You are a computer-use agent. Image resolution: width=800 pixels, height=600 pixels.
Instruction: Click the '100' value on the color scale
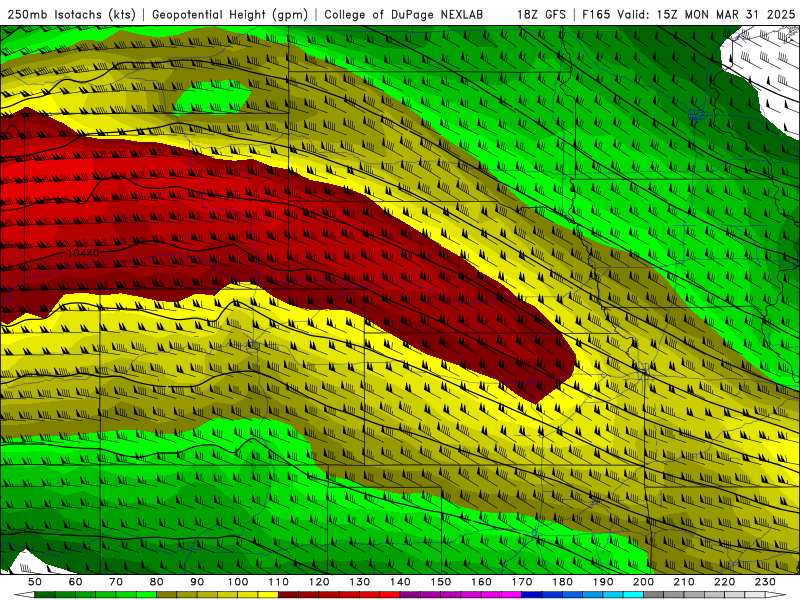pos(238,582)
